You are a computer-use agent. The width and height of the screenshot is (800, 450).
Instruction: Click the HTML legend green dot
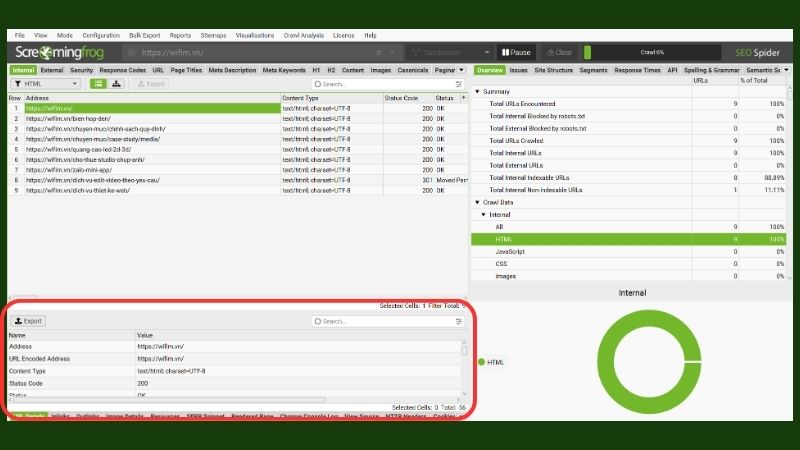pos(481,362)
